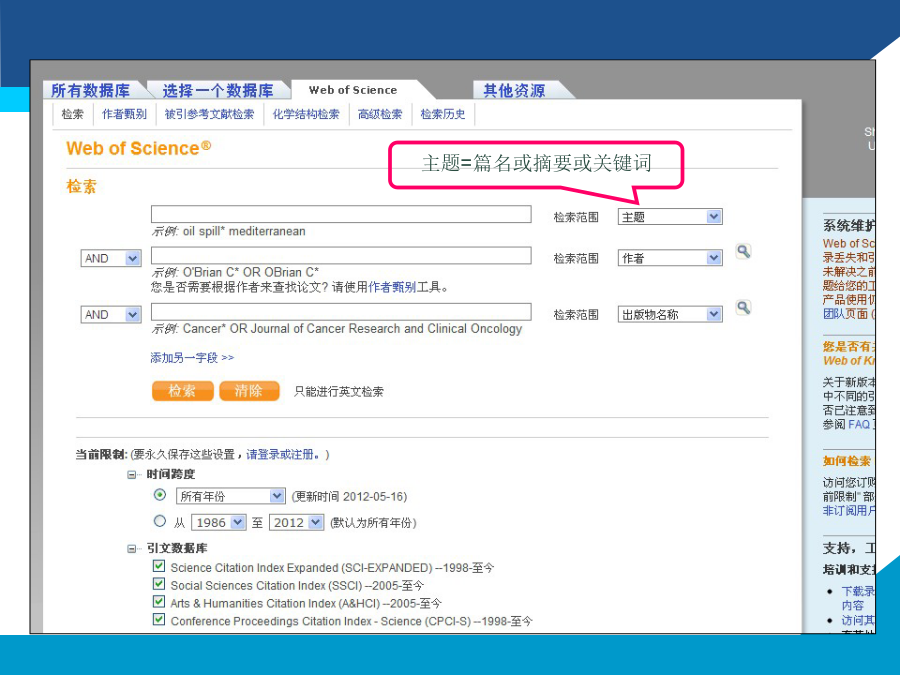This screenshot has width=900, height=675.
Task: Click the 请登录或注册 link
Action: pos(282,455)
